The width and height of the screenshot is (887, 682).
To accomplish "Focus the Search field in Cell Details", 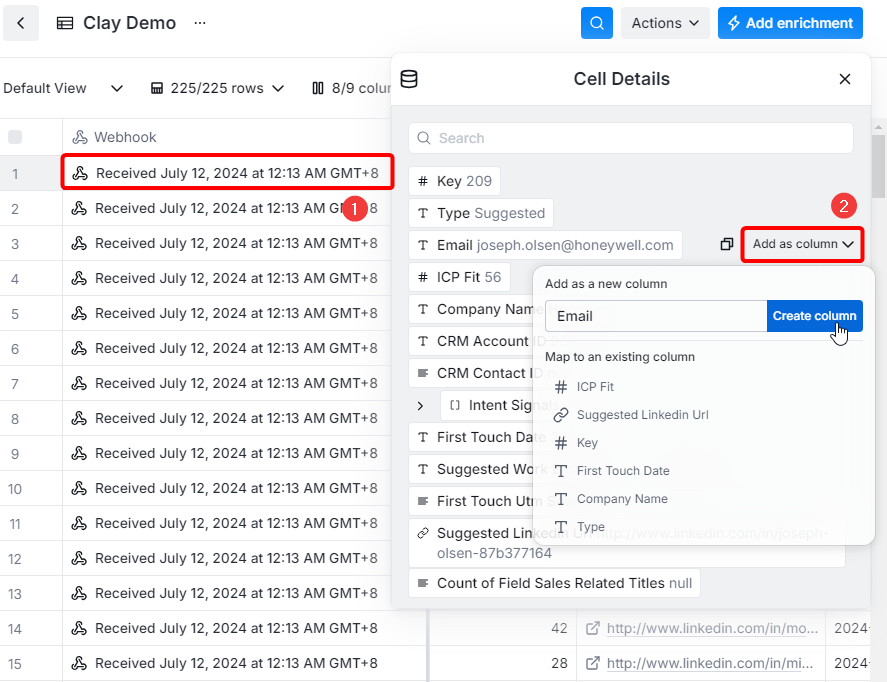I will pyautogui.click(x=631, y=138).
